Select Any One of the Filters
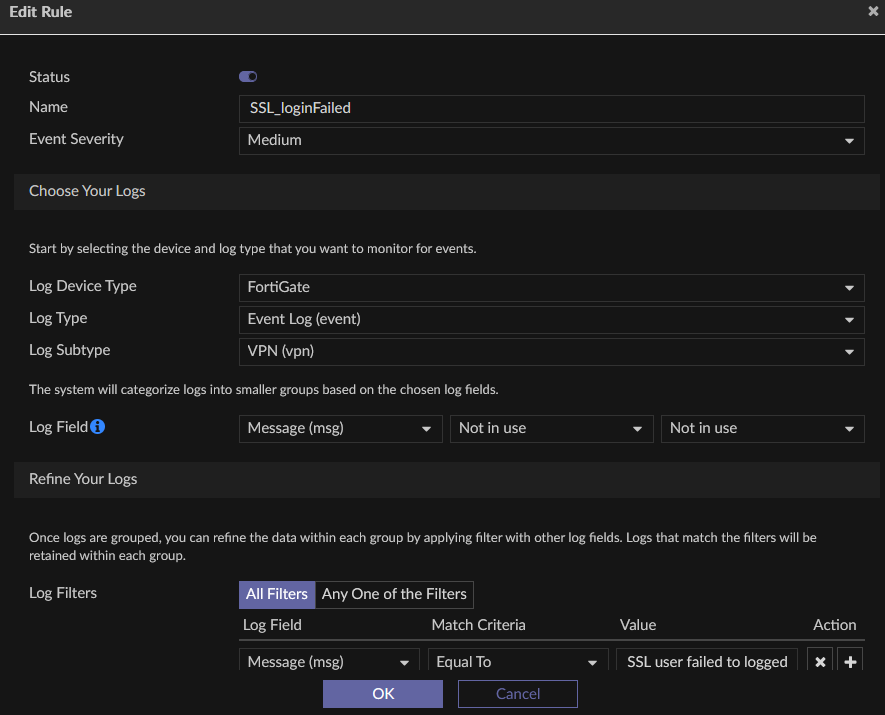 coord(394,594)
